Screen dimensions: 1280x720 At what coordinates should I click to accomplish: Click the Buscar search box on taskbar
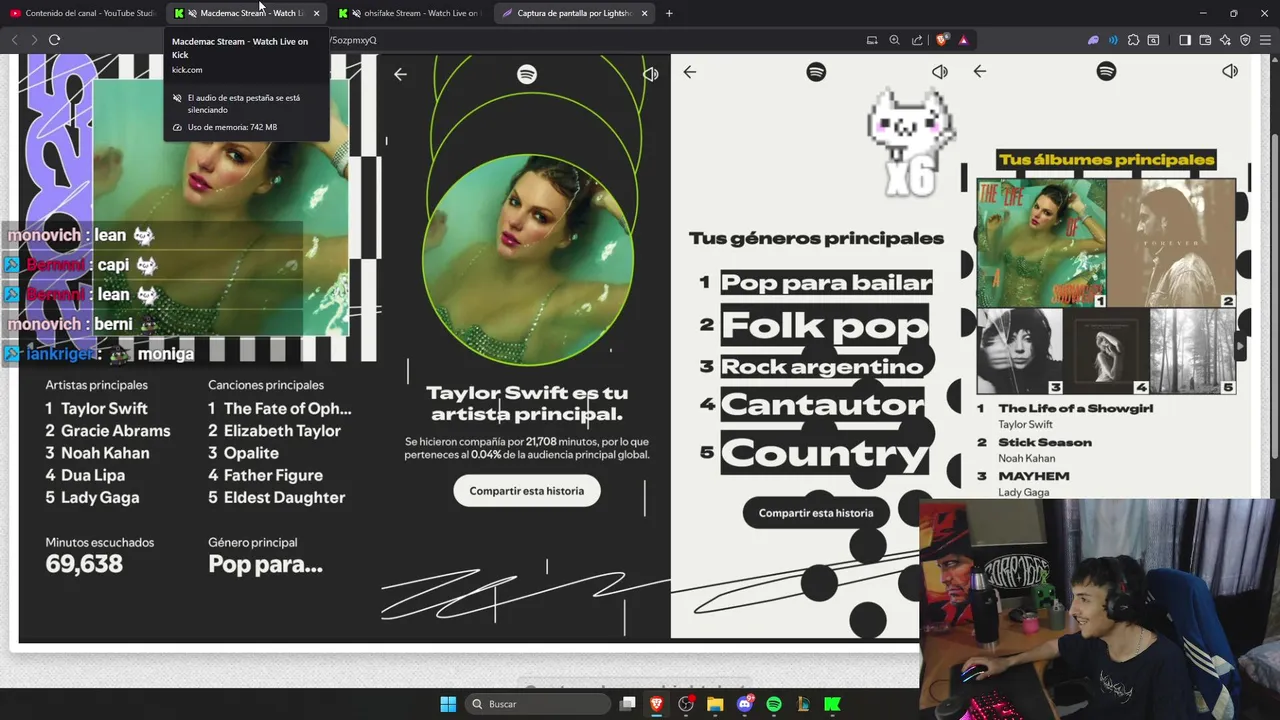[x=539, y=704]
